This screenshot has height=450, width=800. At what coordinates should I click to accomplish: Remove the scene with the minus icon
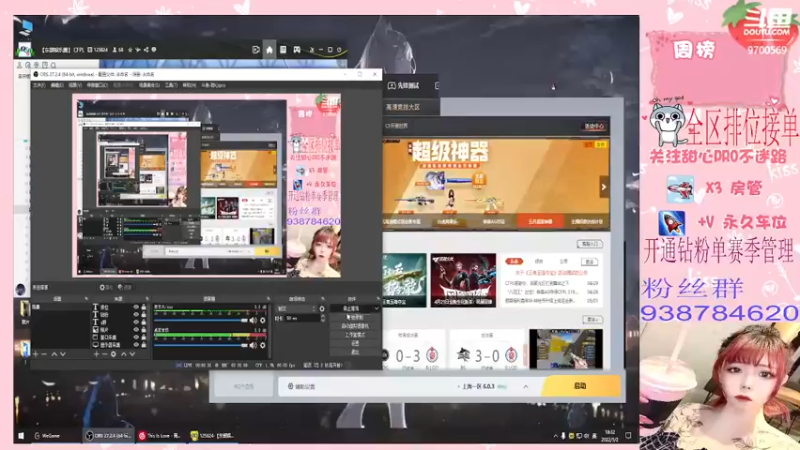(44, 354)
